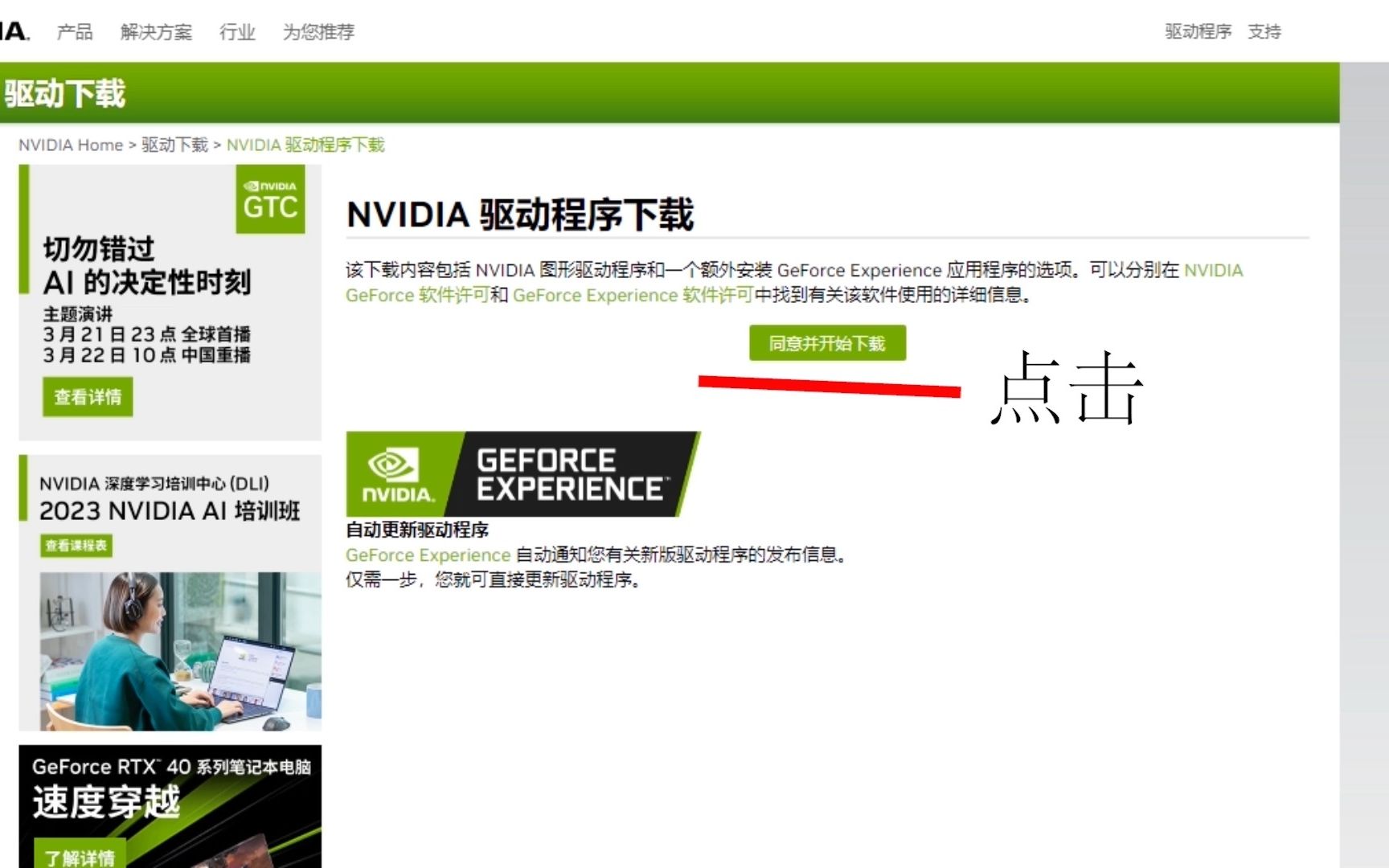Viewport: 1389px width, 868px height.
Task: Click the NVIDIA 驱动程序下载 page heading
Action: (x=520, y=215)
